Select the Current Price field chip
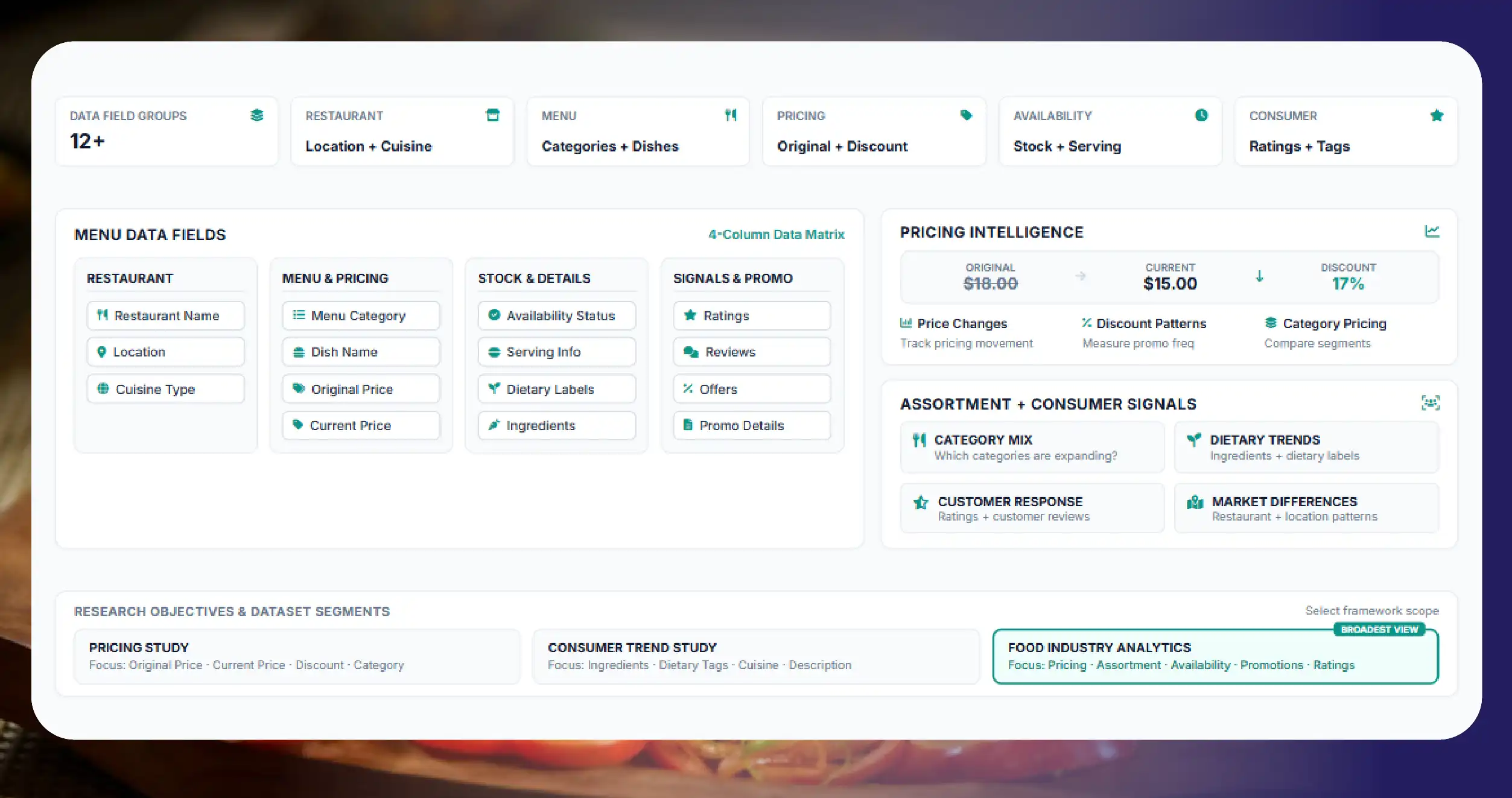Image resolution: width=1512 pixels, height=798 pixels. pyautogui.click(x=361, y=425)
